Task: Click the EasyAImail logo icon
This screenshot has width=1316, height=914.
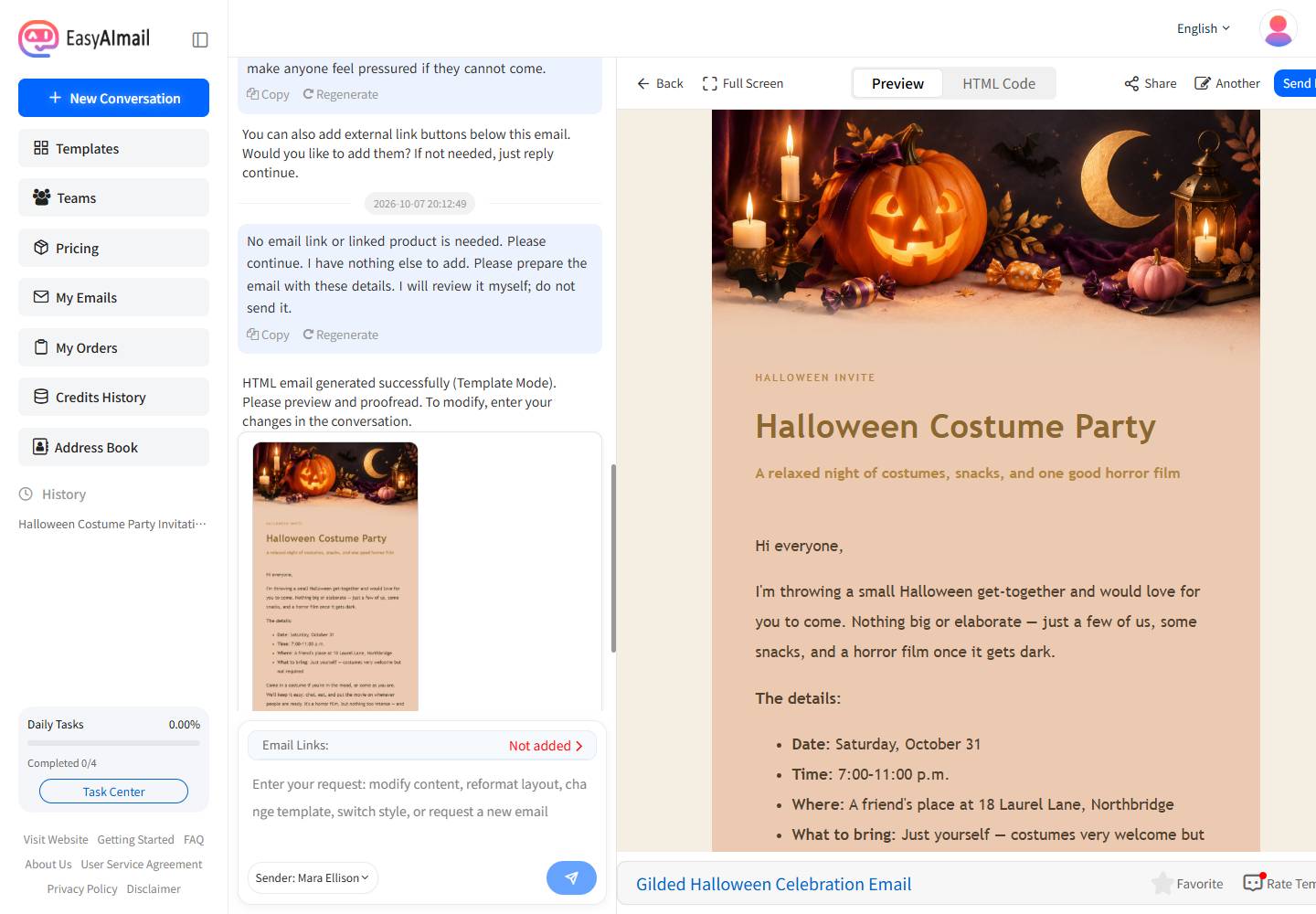Action: coord(38,38)
